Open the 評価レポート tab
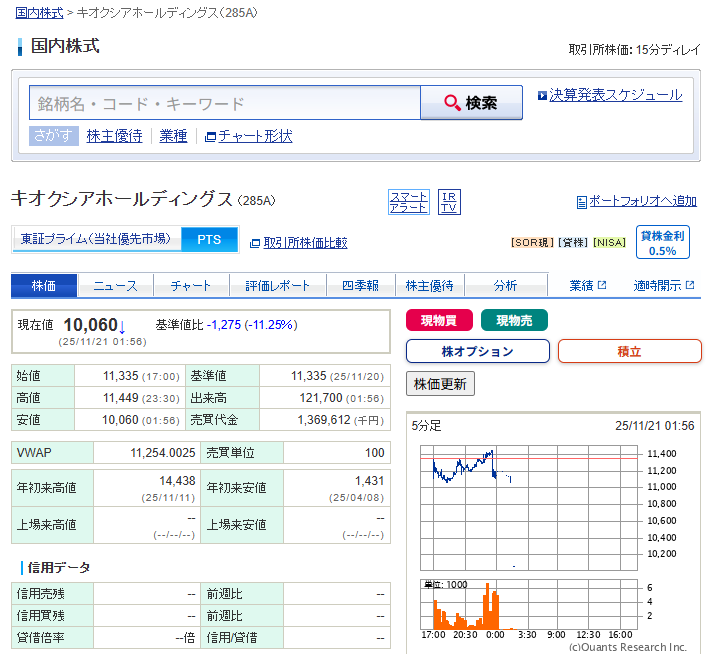The width and height of the screenshot is (706, 654). (278, 285)
